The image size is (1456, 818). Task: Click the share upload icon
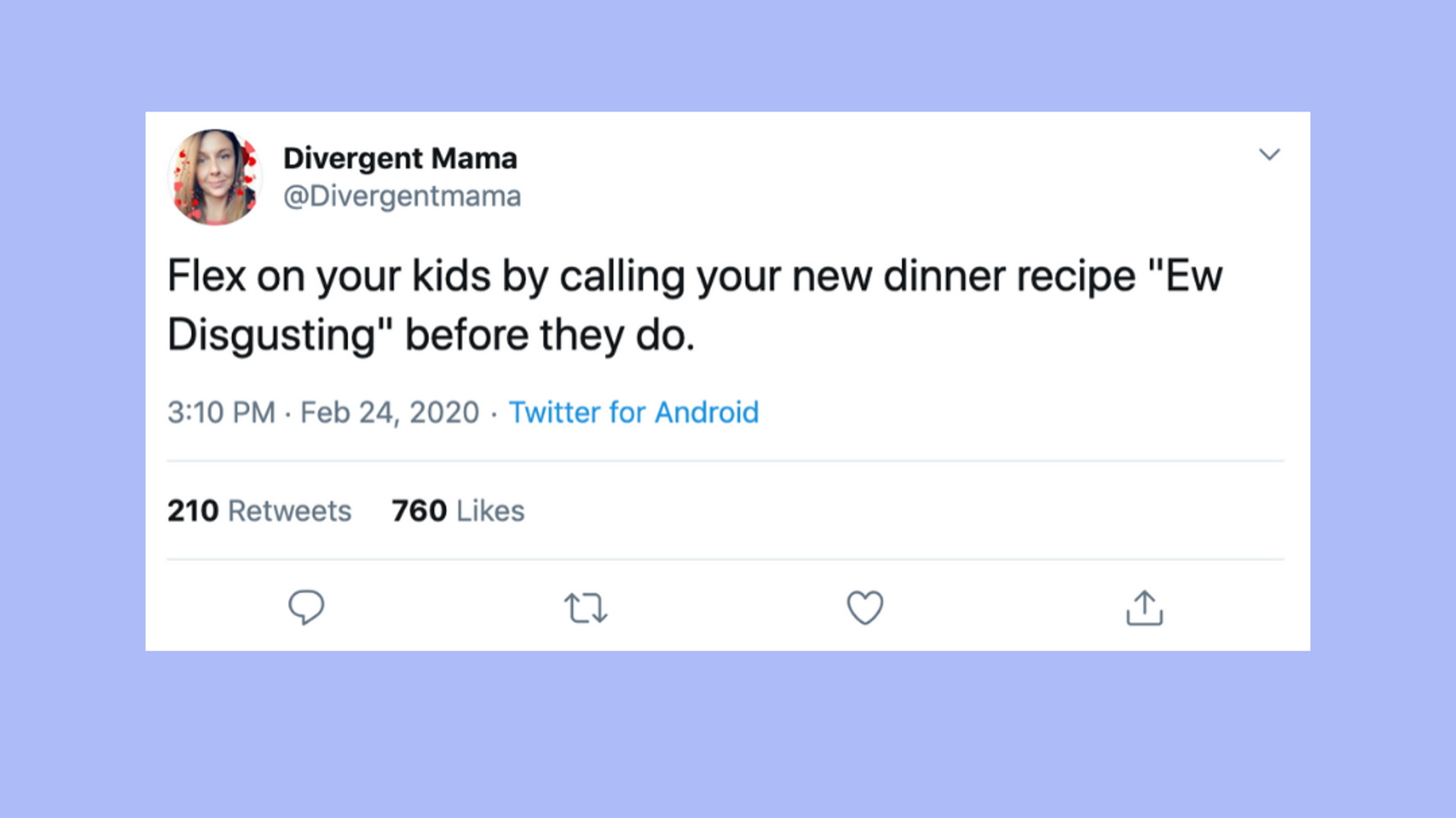point(1144,608)
